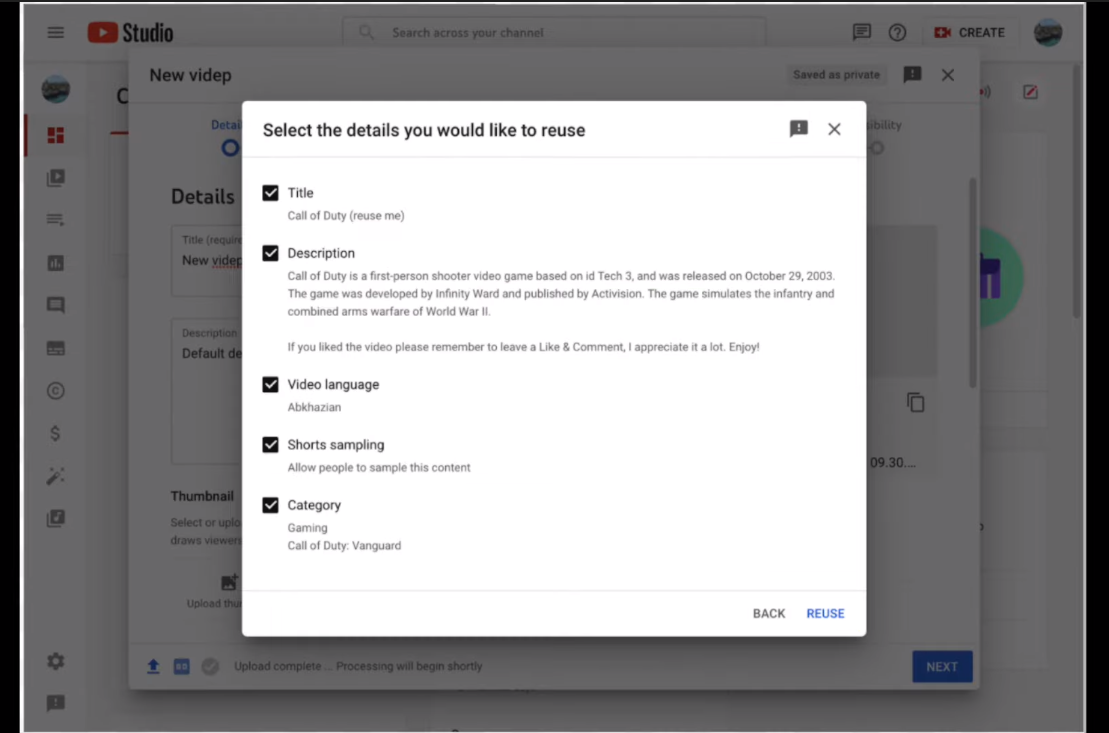Click send feedback icon in reuse dialog
The width and height of the screenshot is (1109, 733).
tap(799, 129)
